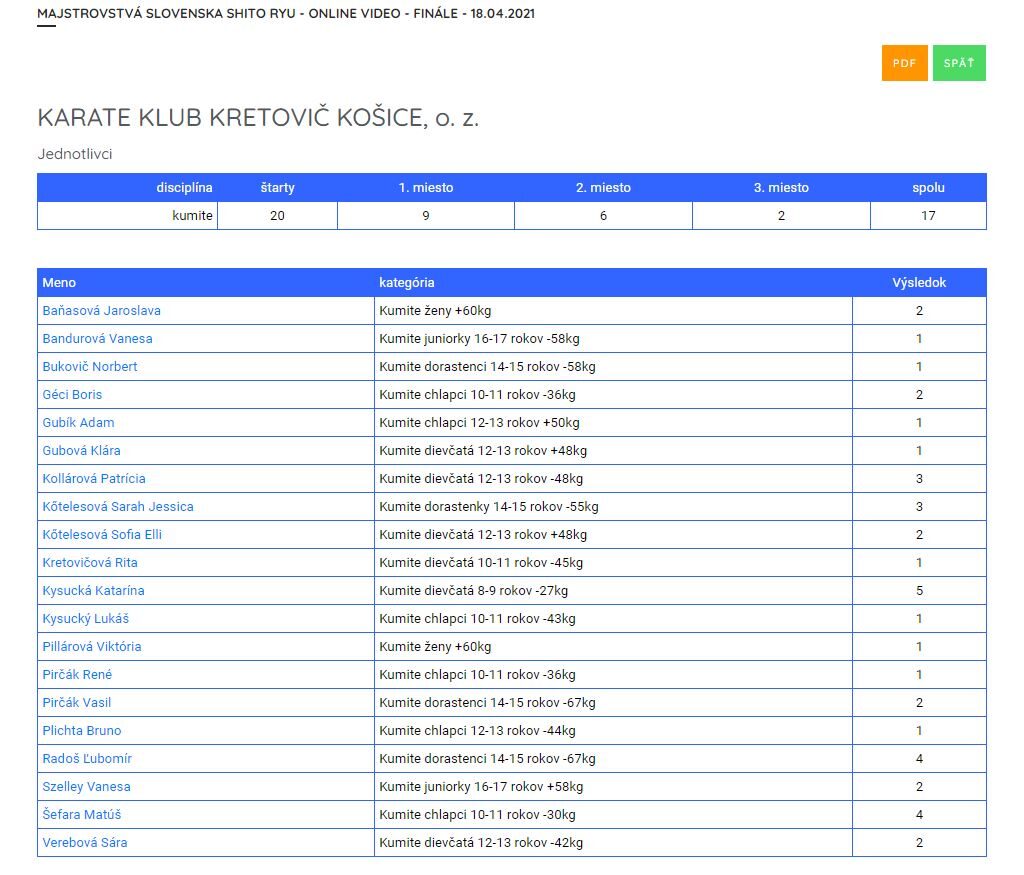Click the Majstrovstvá Slovenska Shito Ryu title
Image resolution: width=1024 pixels, height=875 pixels.
pyautogui.click(x=286, y=13)
